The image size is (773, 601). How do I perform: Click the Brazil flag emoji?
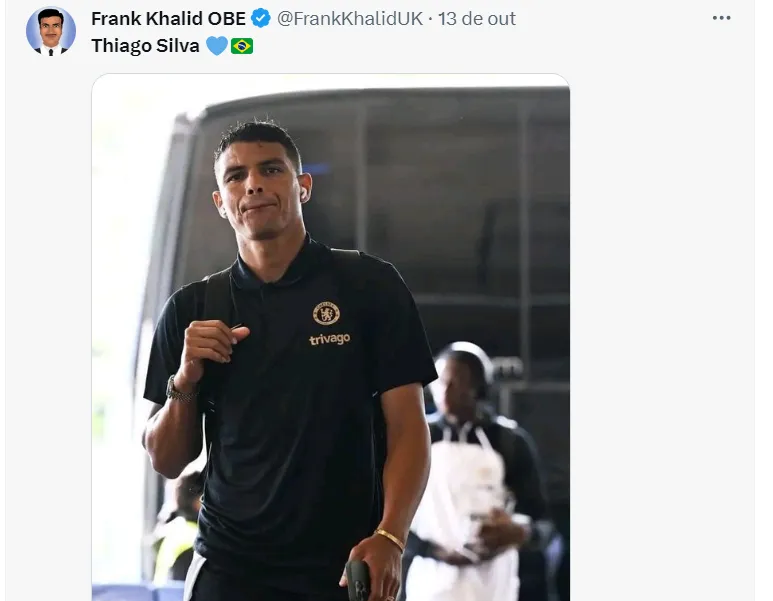[242, 46]
